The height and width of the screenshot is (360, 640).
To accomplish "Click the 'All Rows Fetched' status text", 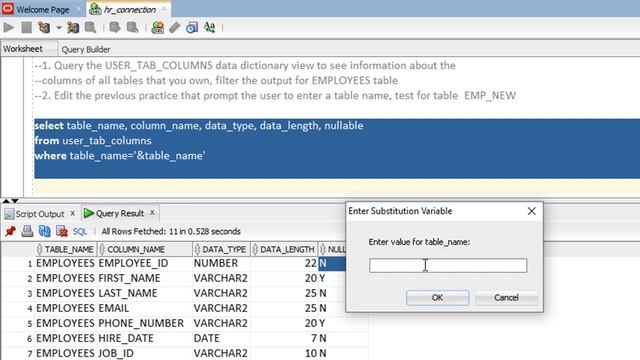I will tap(171, 231).
